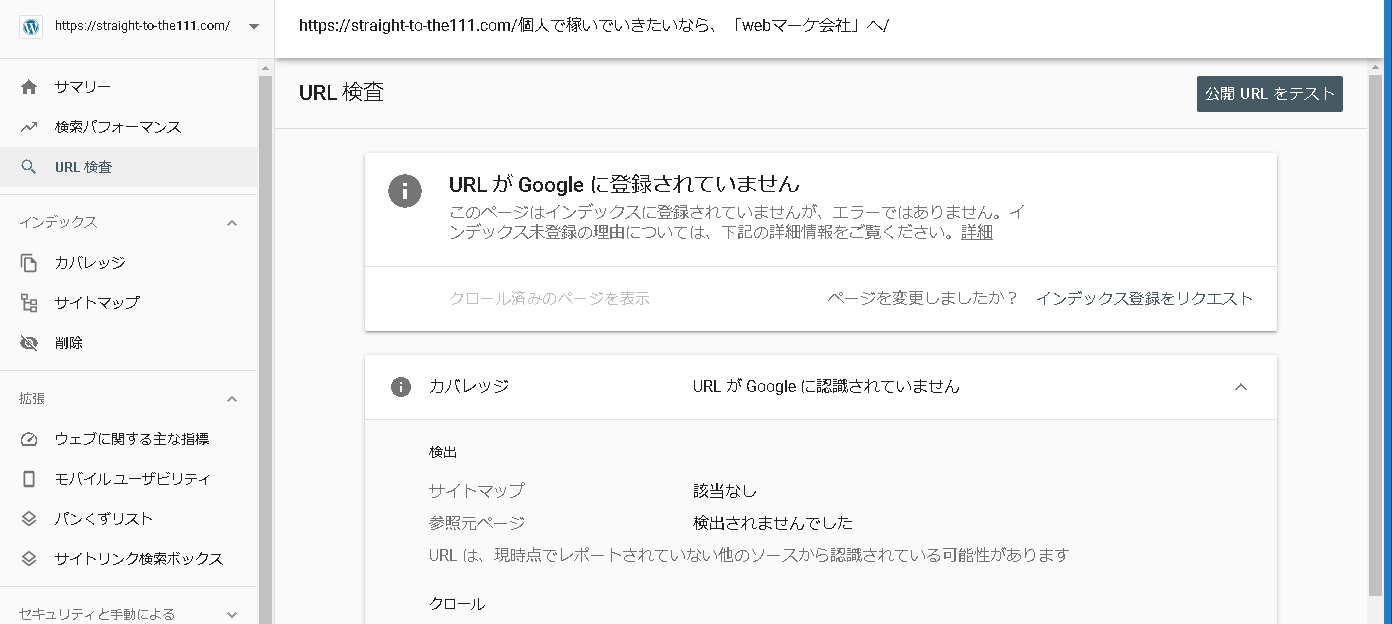The height and width of the screenshot is (624, 1392).
Task: Click the 該当なし sitemap value
Action: [x=725, y=491]
